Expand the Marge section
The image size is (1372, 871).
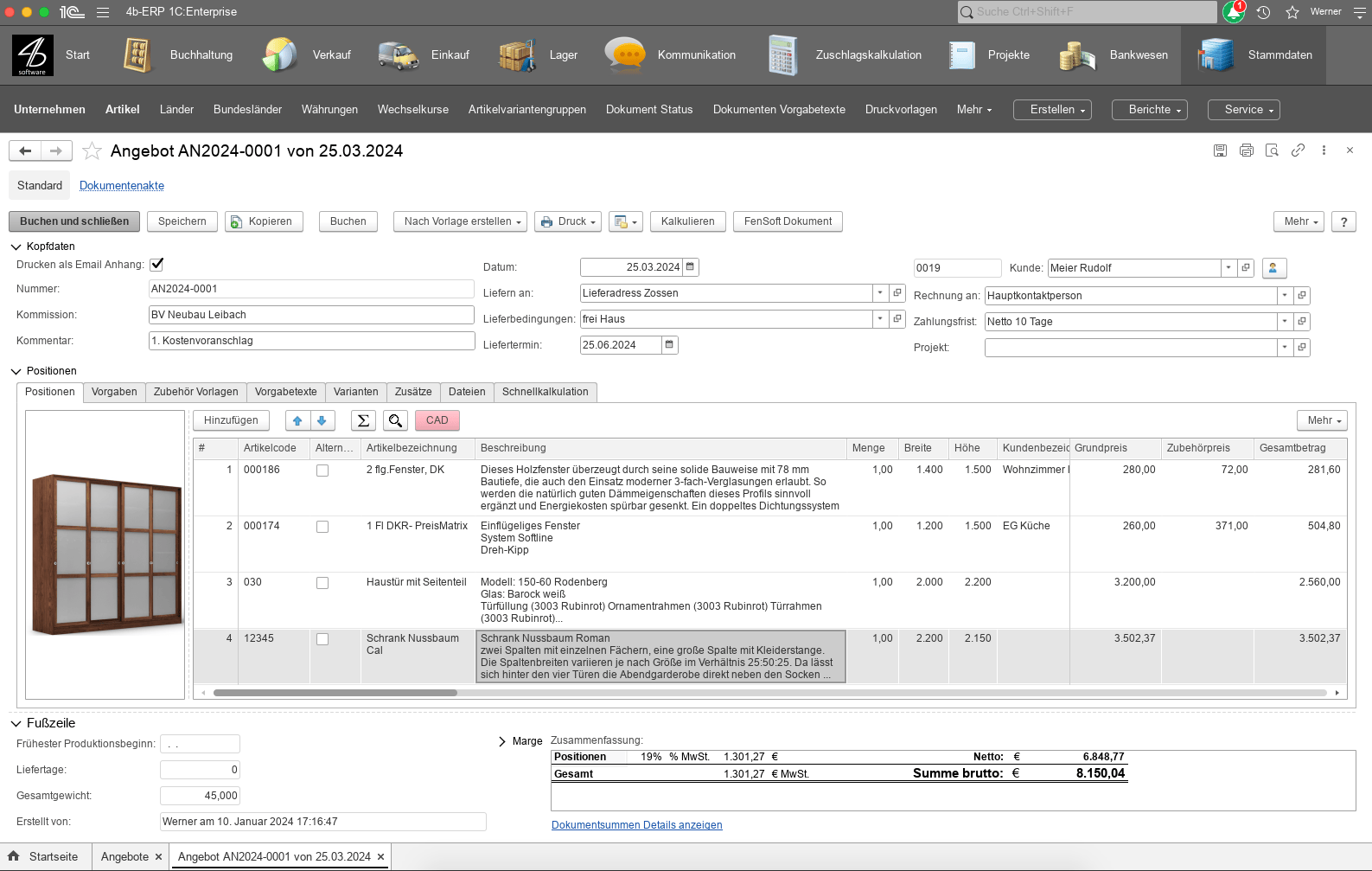click(x=502, y=741)
